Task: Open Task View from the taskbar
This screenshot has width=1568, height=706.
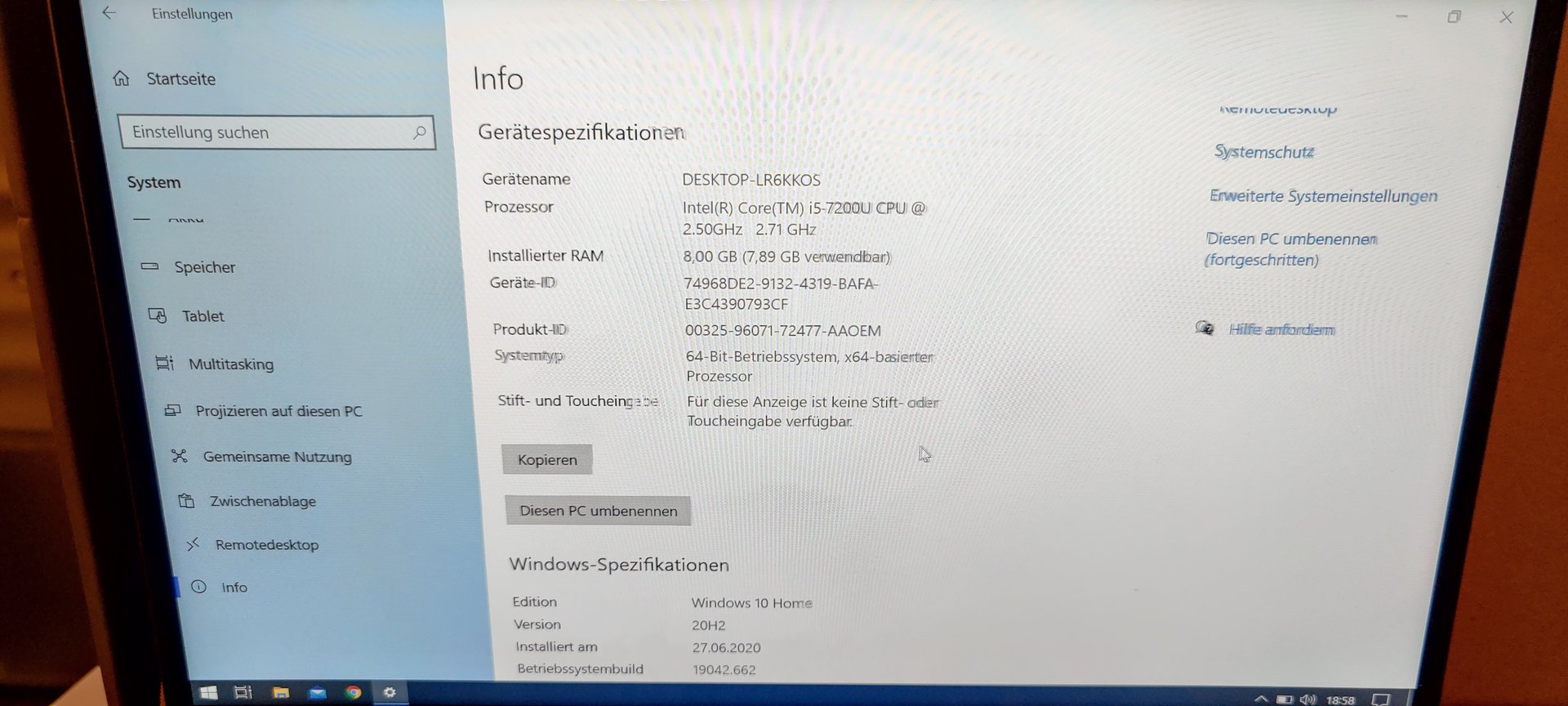Action: coord(243,693)
